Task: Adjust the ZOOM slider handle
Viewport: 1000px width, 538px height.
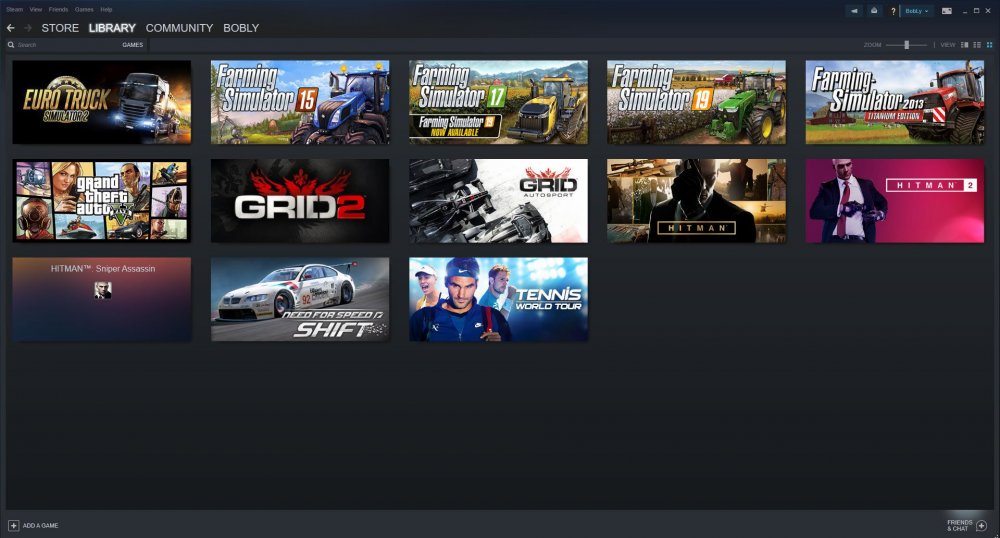Action: (x=906, y=45)
